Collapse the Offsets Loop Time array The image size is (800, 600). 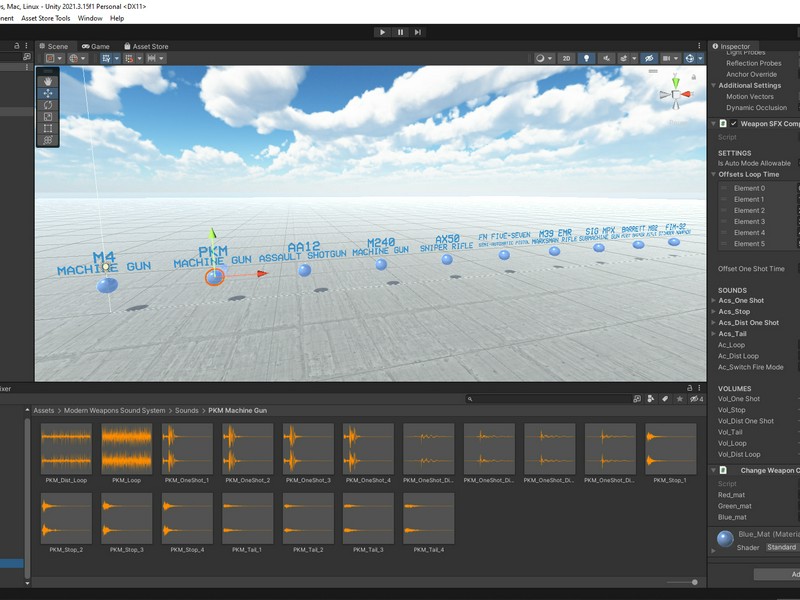tap(714, 174)
